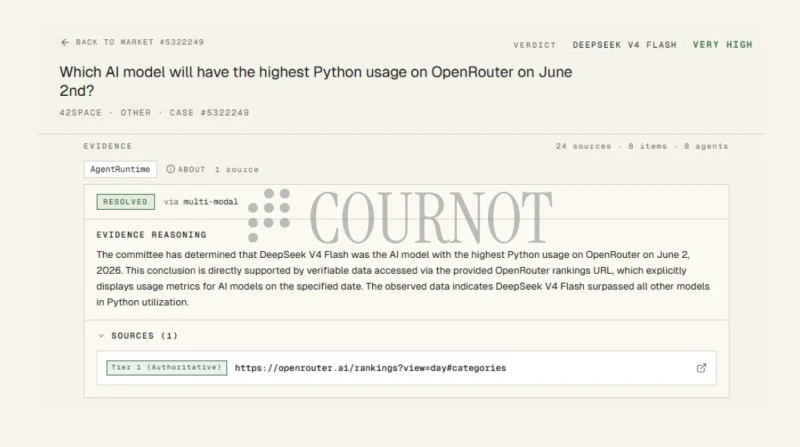Click the OTHER category label

click(x=136, y=113)
